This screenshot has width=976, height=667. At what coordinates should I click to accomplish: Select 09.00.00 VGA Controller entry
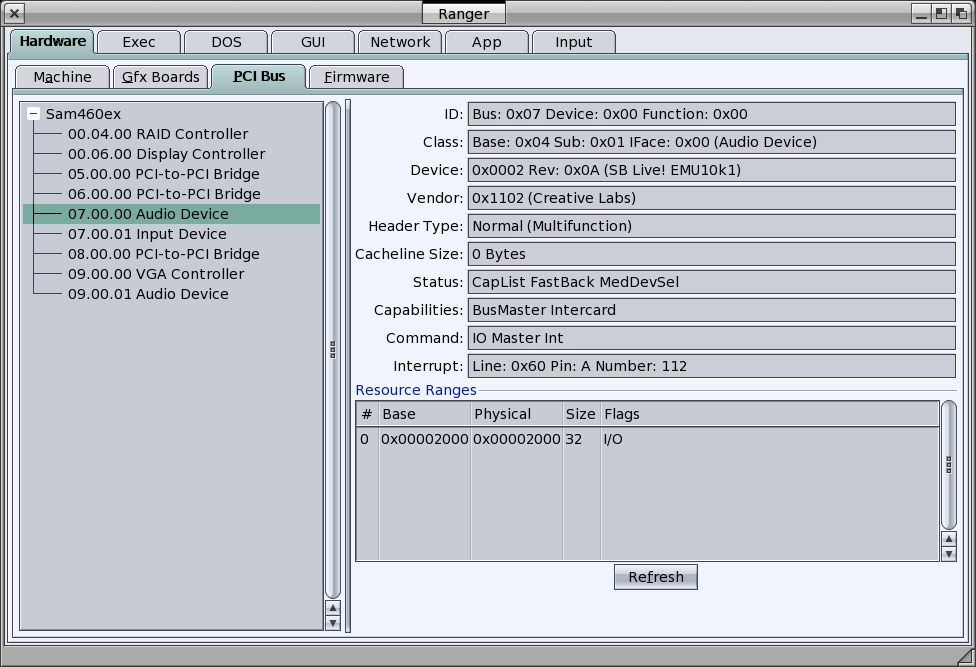pyautogui.click(x=155, y=274)
